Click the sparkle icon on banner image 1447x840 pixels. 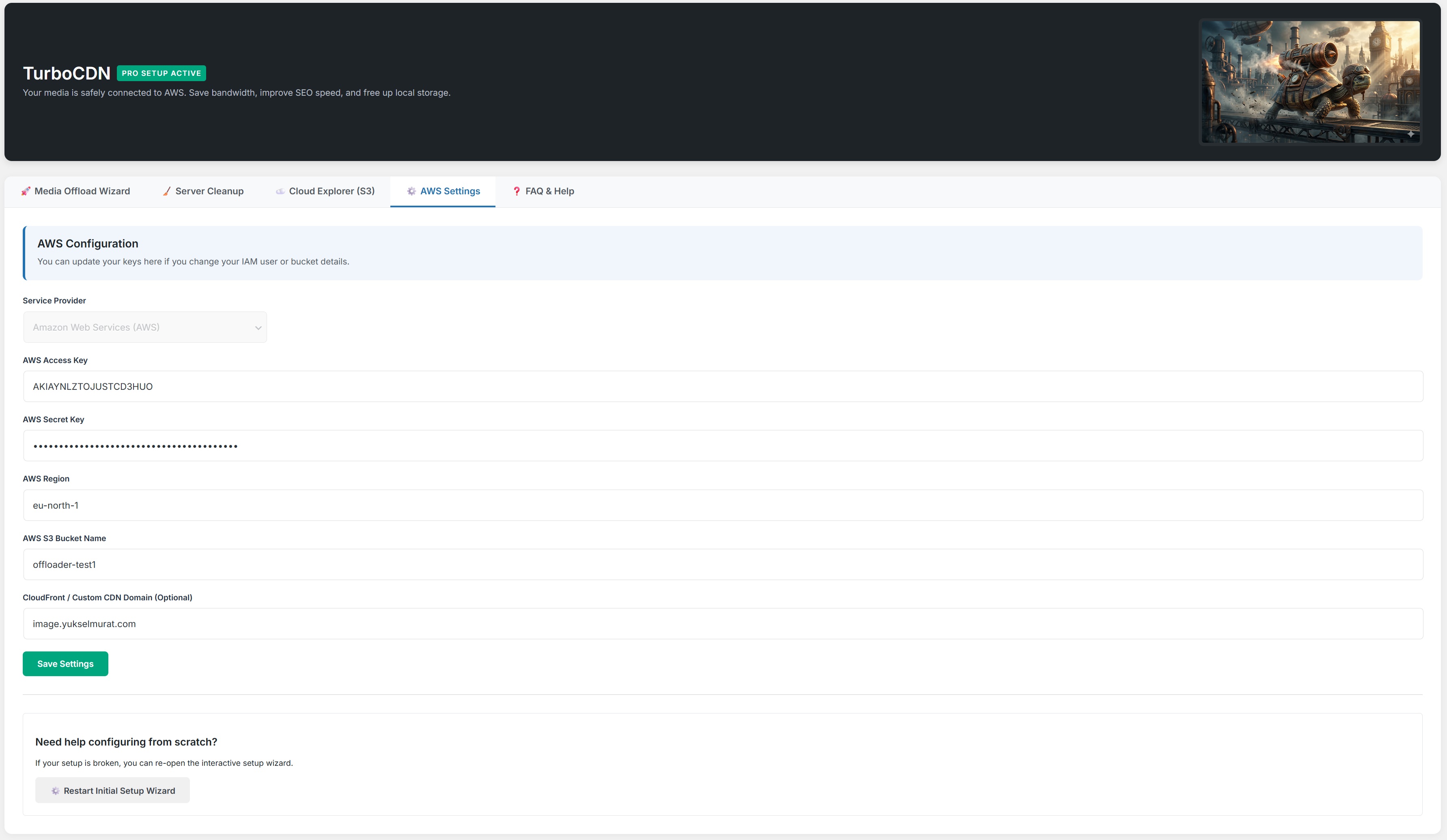click(x=1410, y=134)
